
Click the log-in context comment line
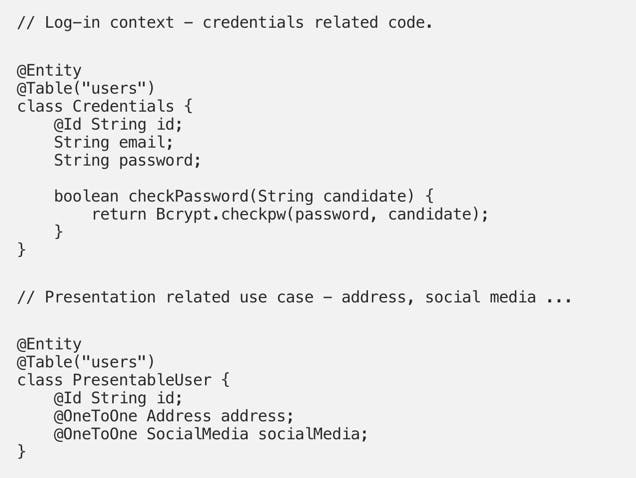(x=225, y=22)
